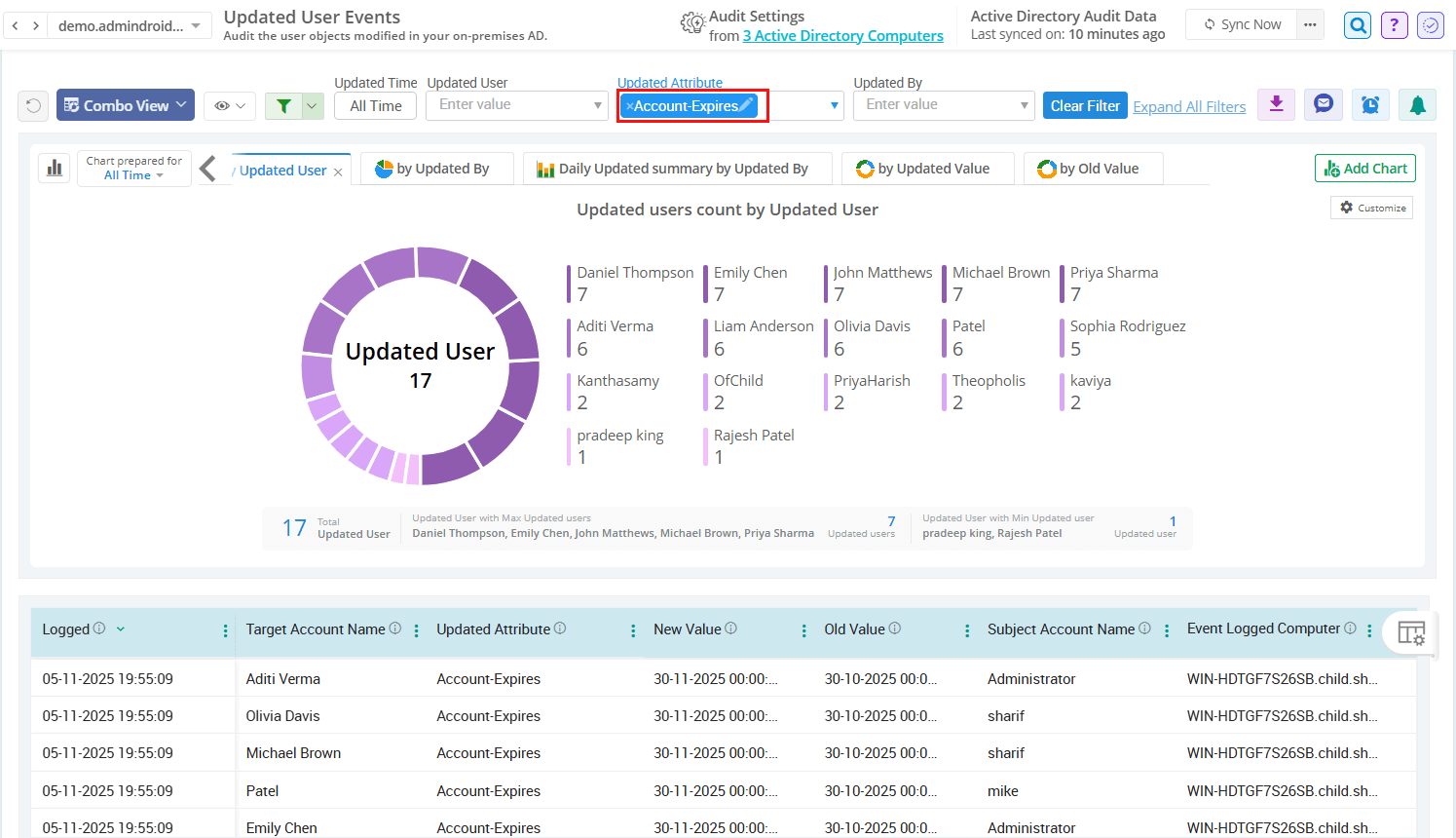Open the email notification icon
1456x838 pixels.
[x=1323, y=104]
